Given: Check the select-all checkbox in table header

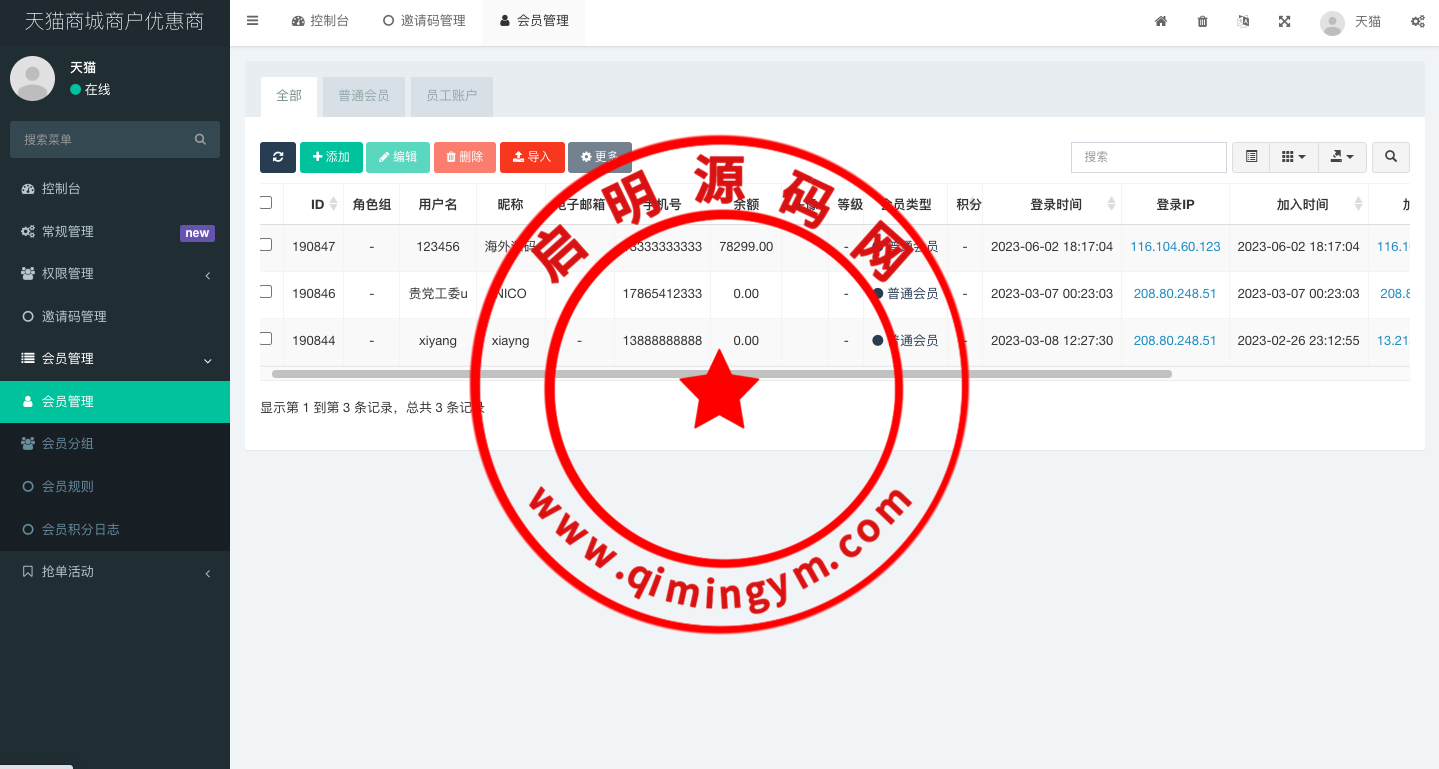Looking at the screenshot, I should 266,203.
